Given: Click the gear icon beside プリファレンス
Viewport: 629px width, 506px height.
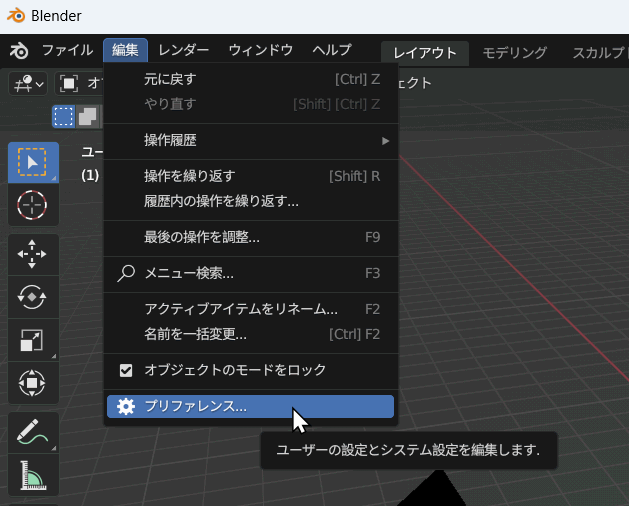Looking at the screenshot, I should pyautogui.click(x=126, y=406).
